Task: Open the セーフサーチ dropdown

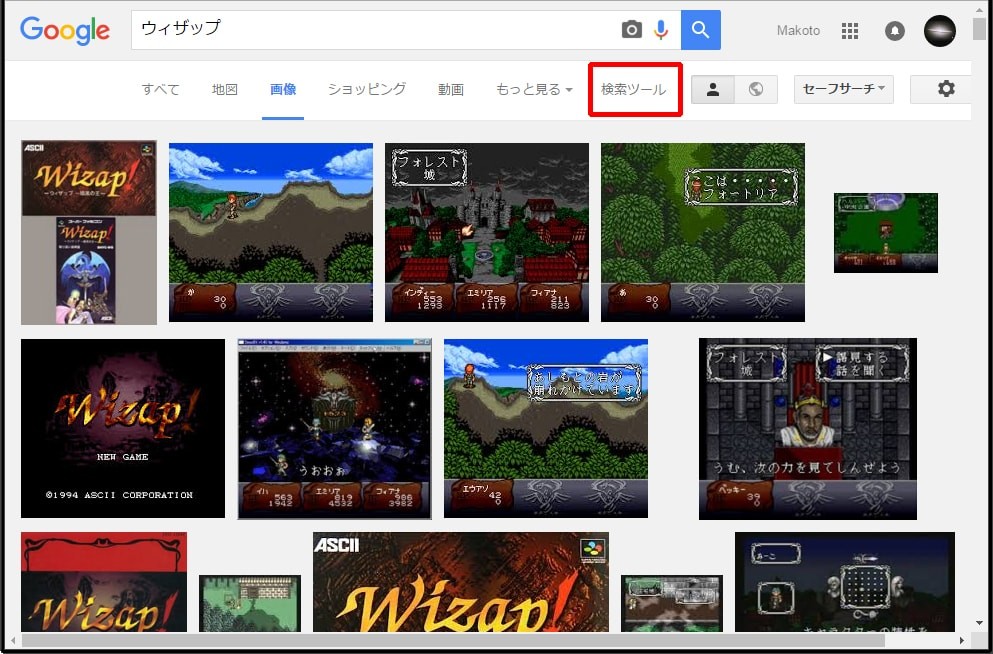Action: pos(844,89)
